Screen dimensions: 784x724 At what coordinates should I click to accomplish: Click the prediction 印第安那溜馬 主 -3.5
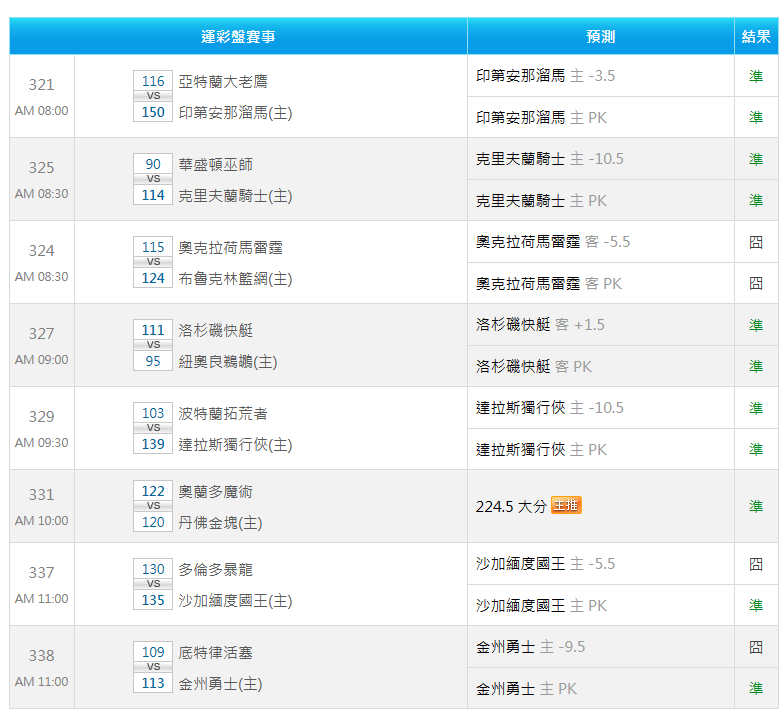coord(546,76)
